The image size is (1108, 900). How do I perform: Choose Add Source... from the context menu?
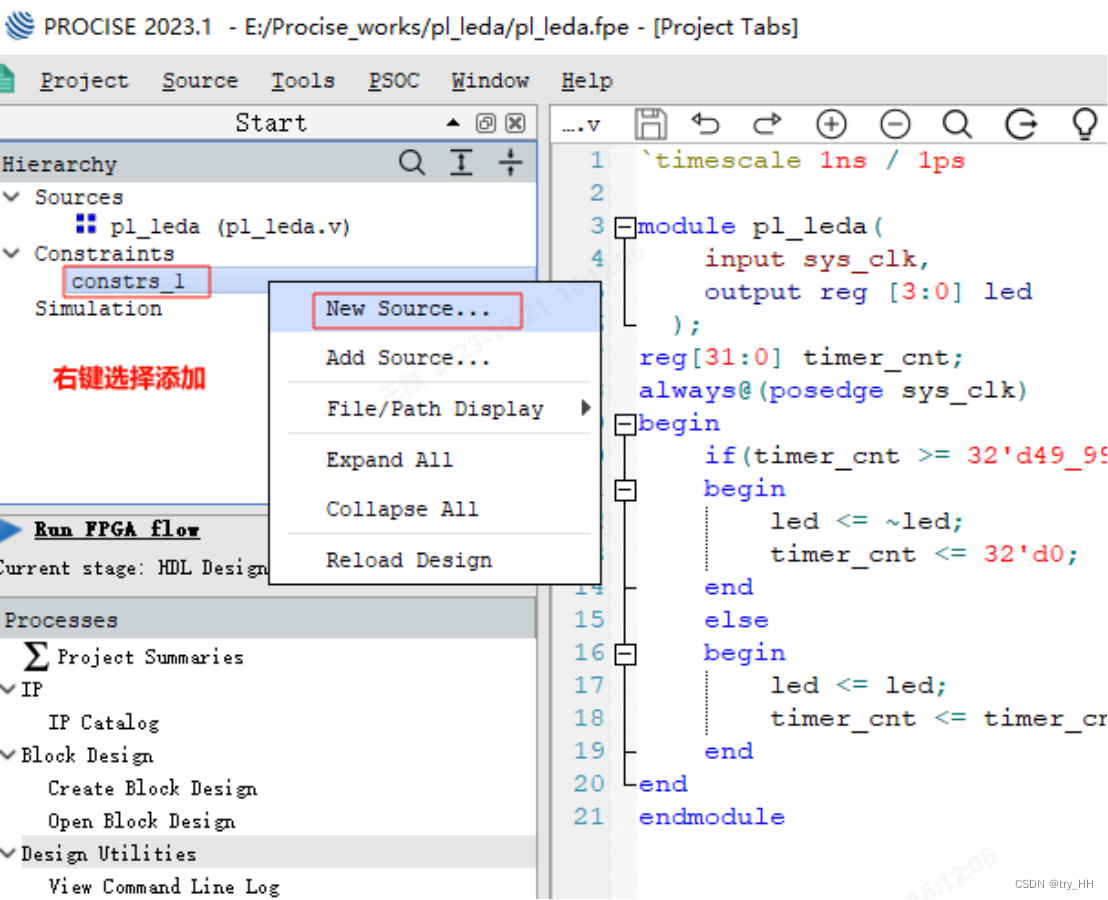click(435, 357)
